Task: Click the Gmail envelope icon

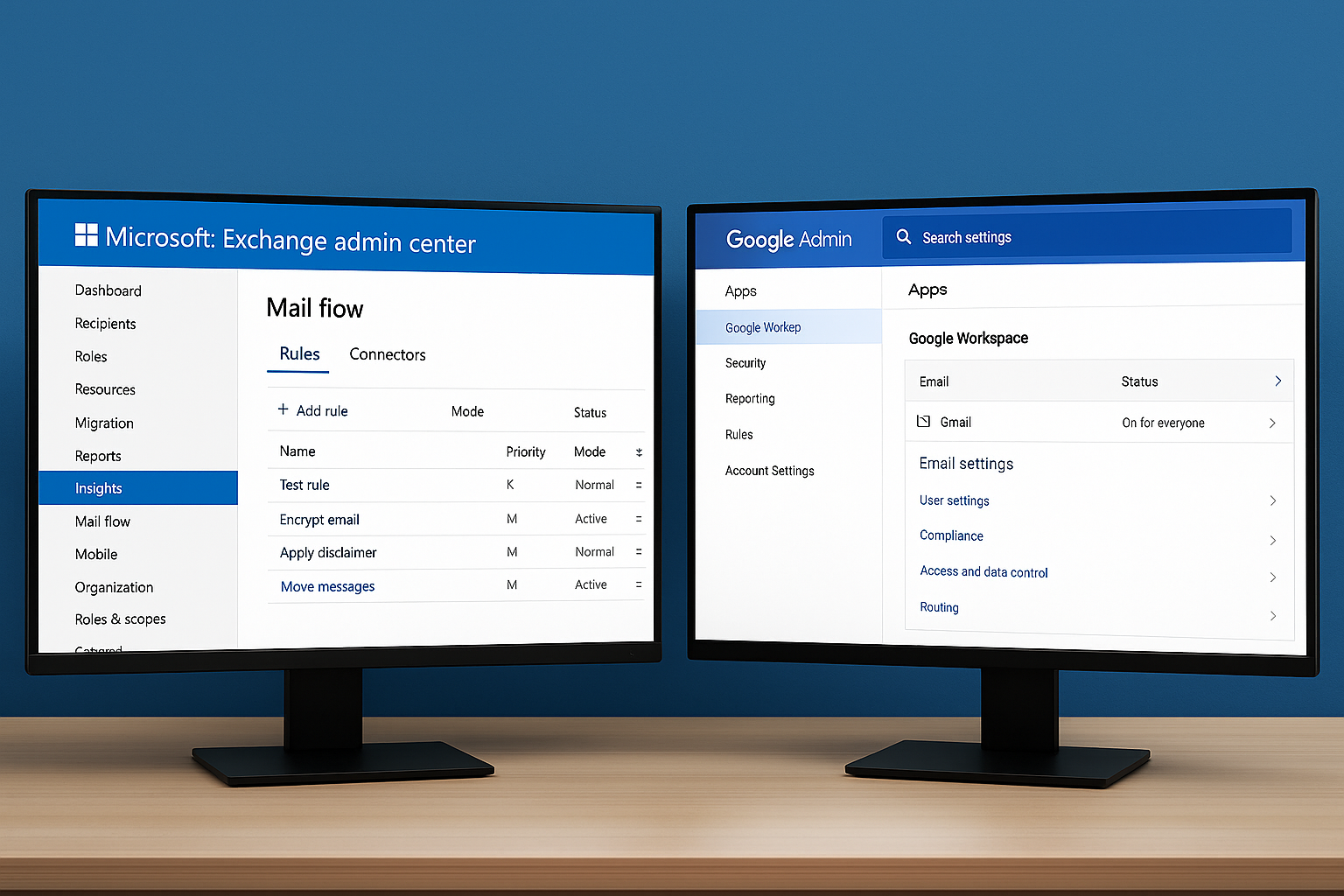Action: tap(923, 422)
